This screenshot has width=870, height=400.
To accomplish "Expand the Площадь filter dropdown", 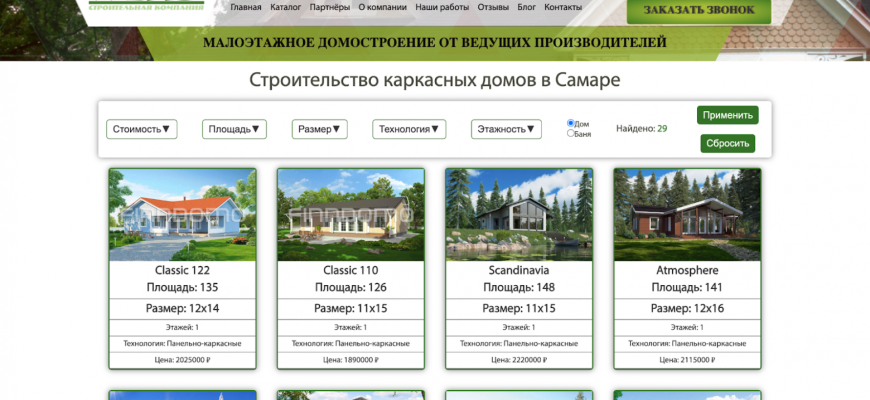I will click(x=234, y=129).
